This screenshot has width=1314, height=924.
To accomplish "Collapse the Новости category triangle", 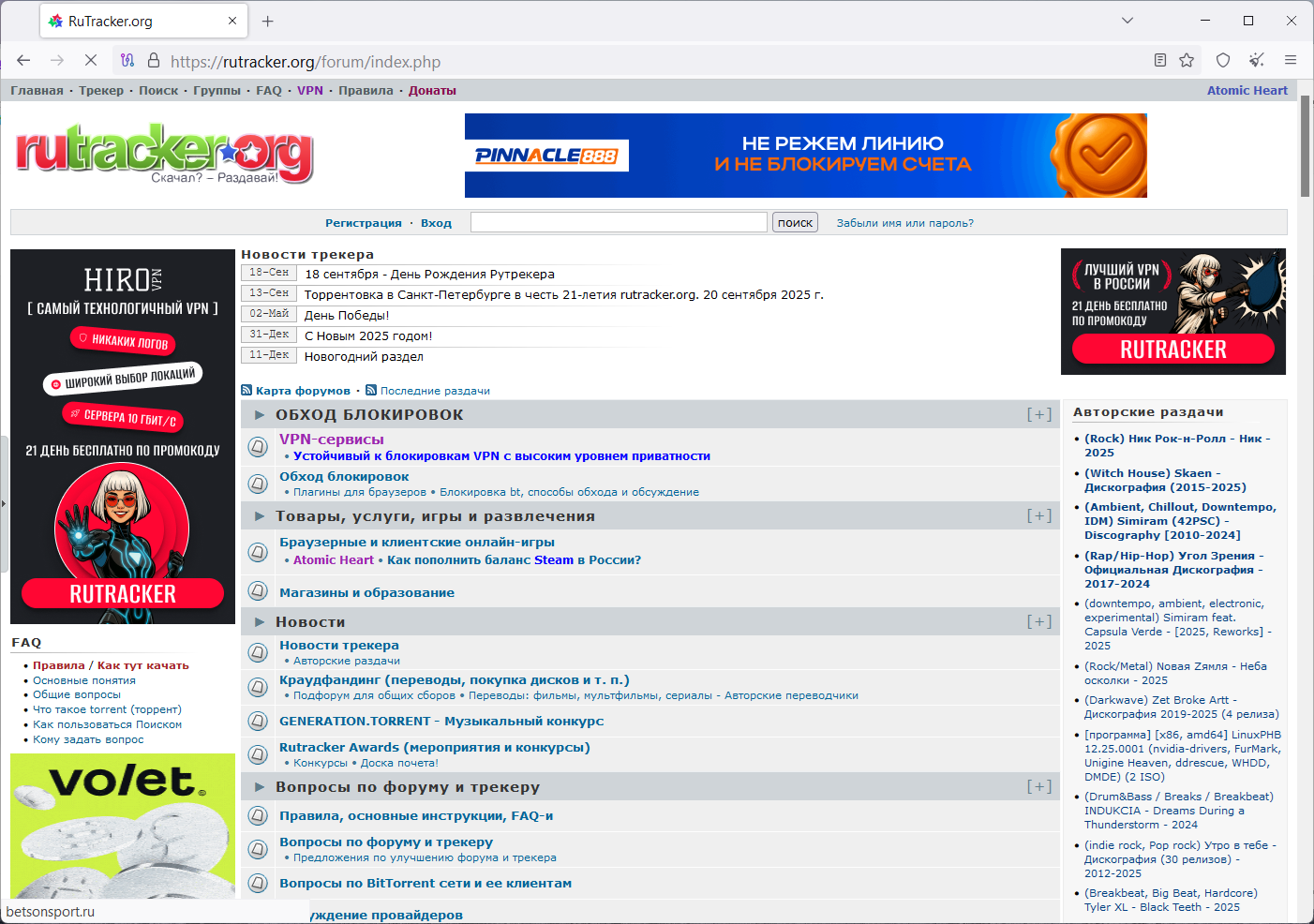I will pos(260,621).
